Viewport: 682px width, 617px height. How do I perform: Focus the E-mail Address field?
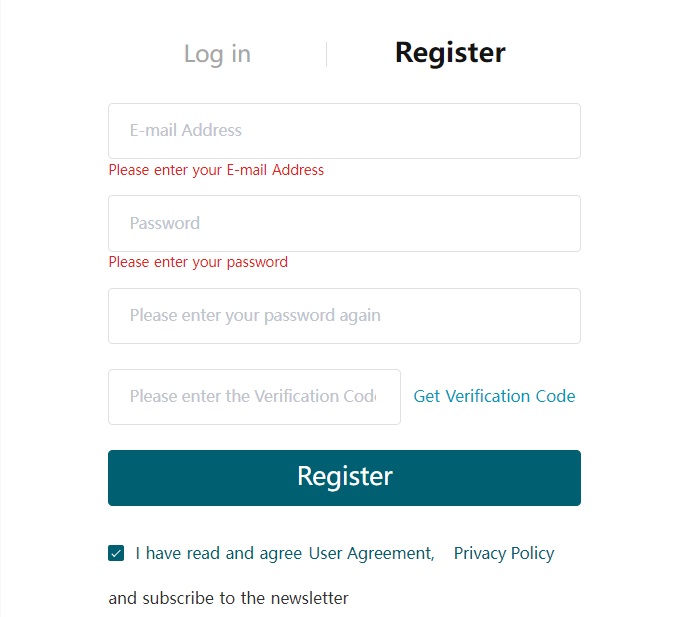344,131
